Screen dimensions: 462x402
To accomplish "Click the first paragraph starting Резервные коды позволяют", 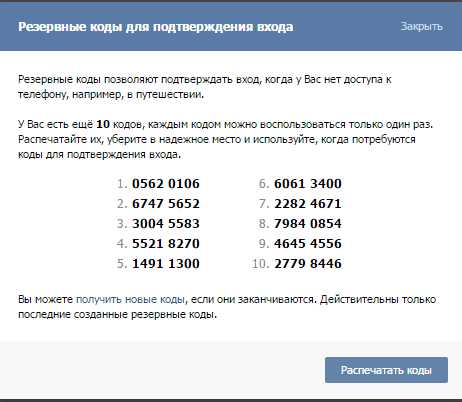I will [x=204, y=87].
